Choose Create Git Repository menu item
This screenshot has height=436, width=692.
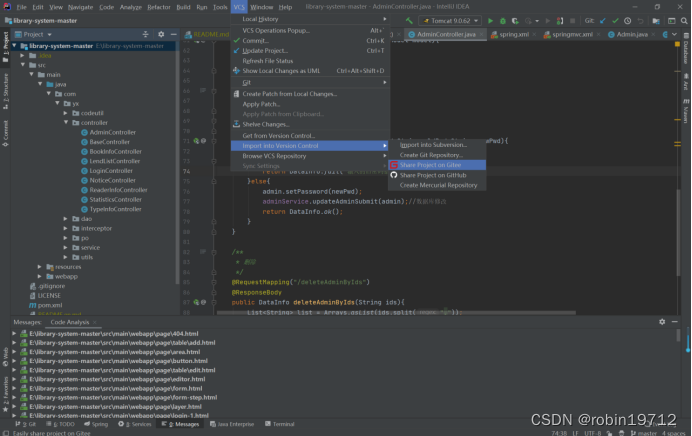pyautogui.click(x=437, y=155)
